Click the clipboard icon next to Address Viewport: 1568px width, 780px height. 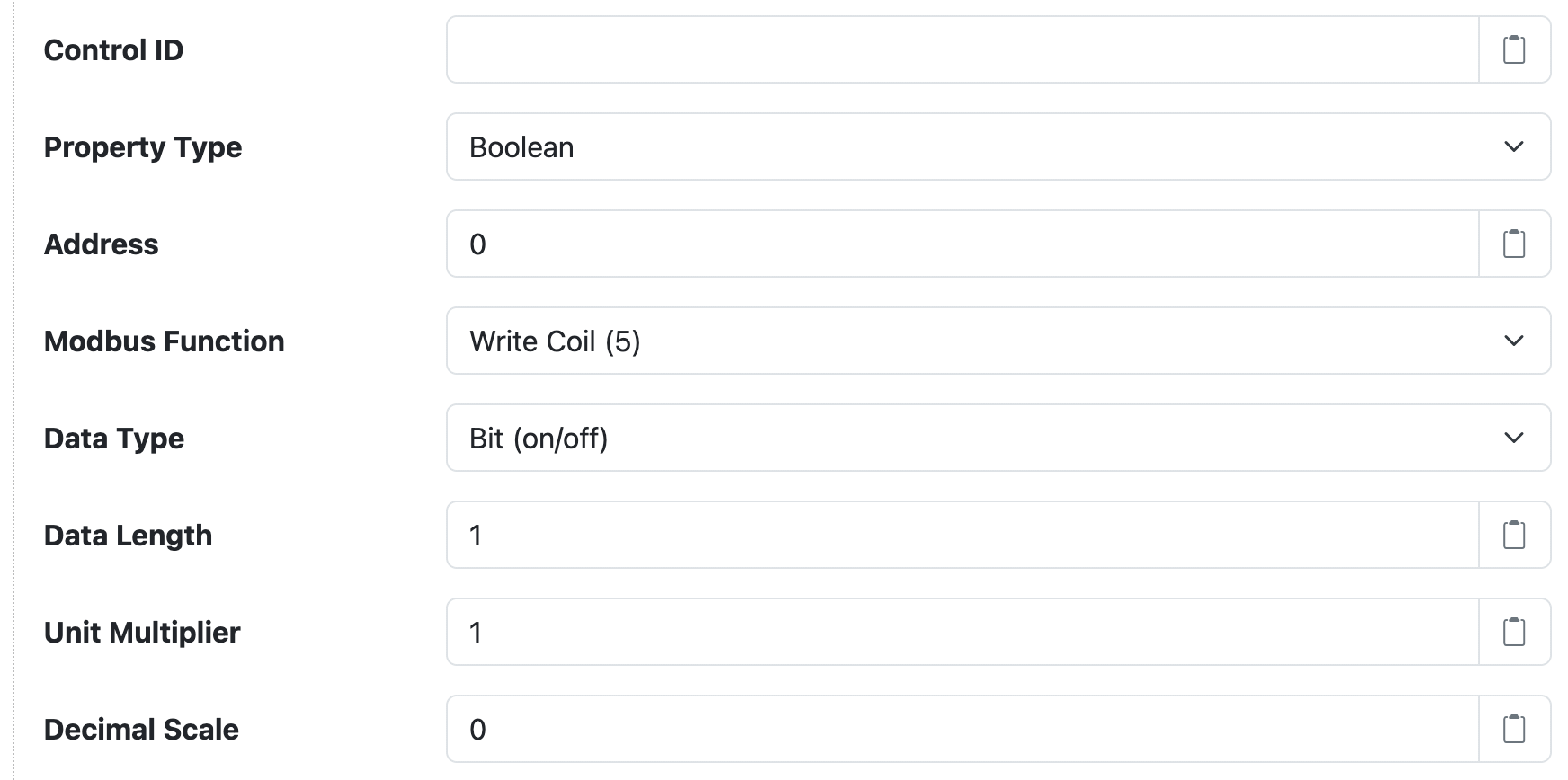[1516, 244]
